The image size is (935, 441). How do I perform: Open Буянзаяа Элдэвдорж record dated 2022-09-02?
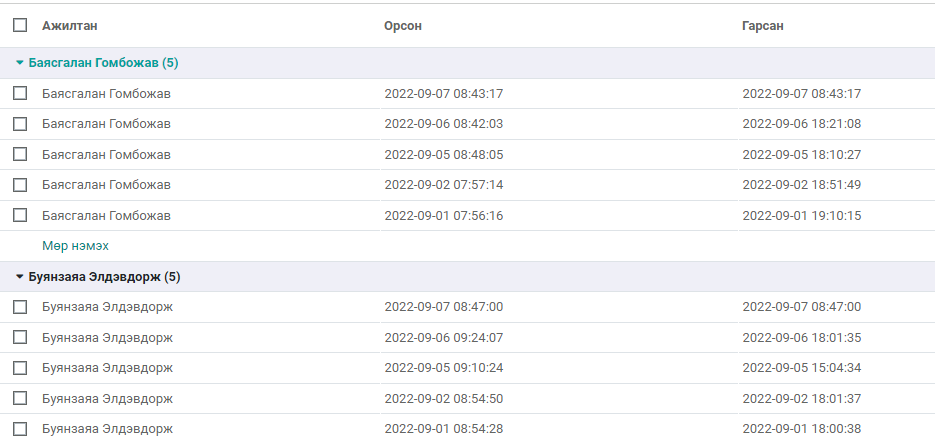pyautogui.click(x=468, y=398)
